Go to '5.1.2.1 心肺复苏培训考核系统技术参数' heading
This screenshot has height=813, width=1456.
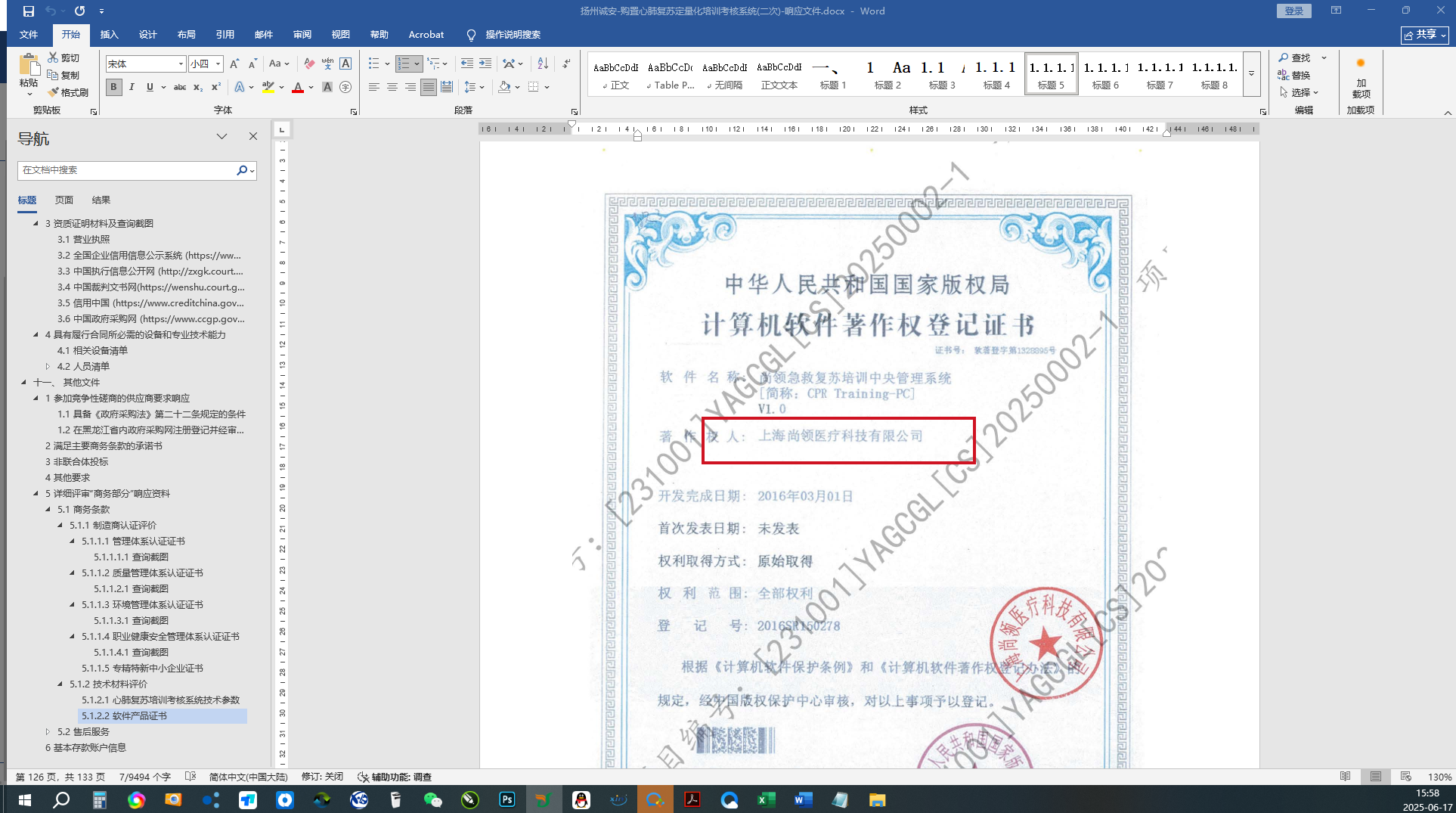point(161,700)
